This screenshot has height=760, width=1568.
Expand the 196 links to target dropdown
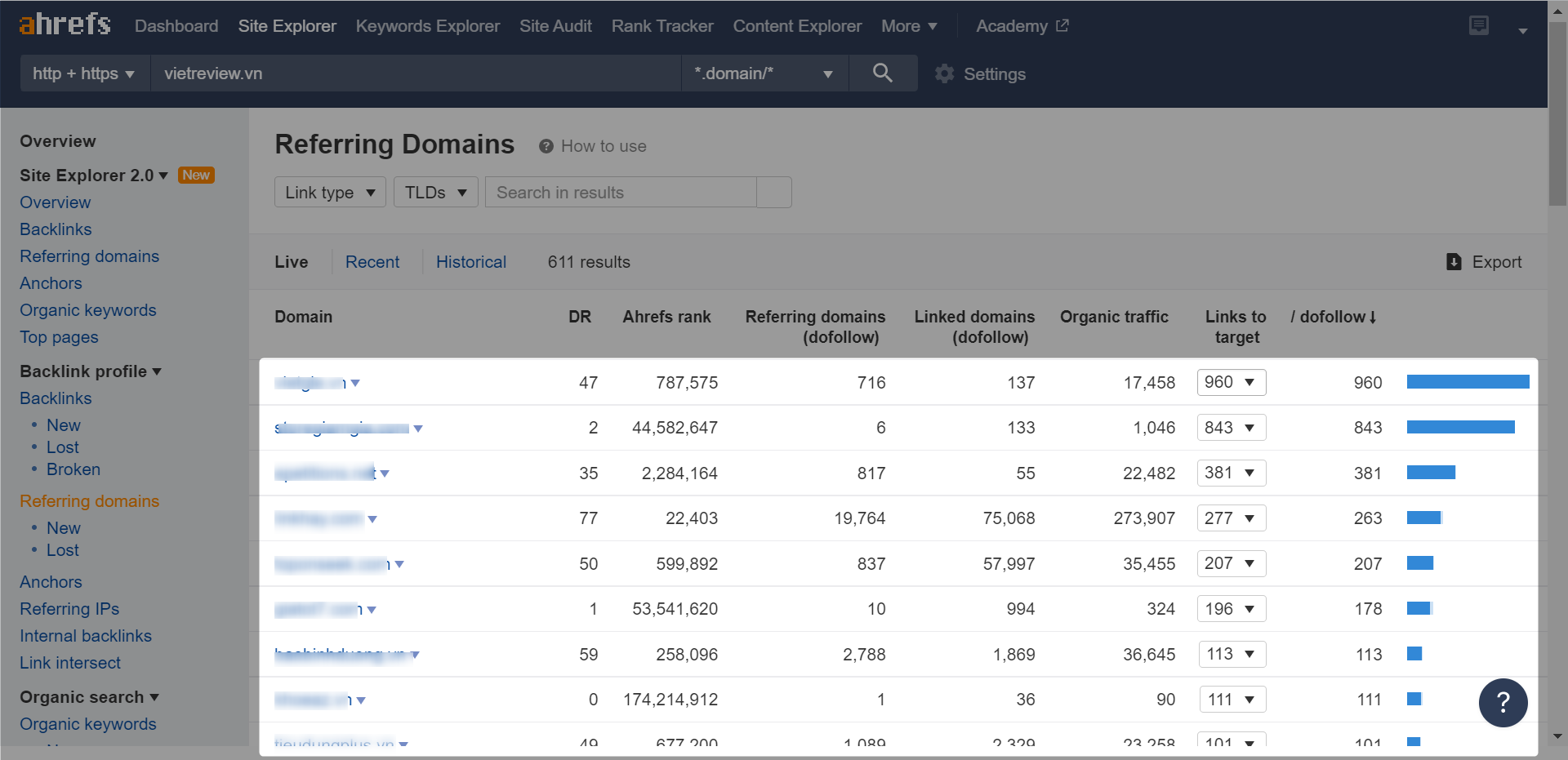click(x=1232, y=609)
